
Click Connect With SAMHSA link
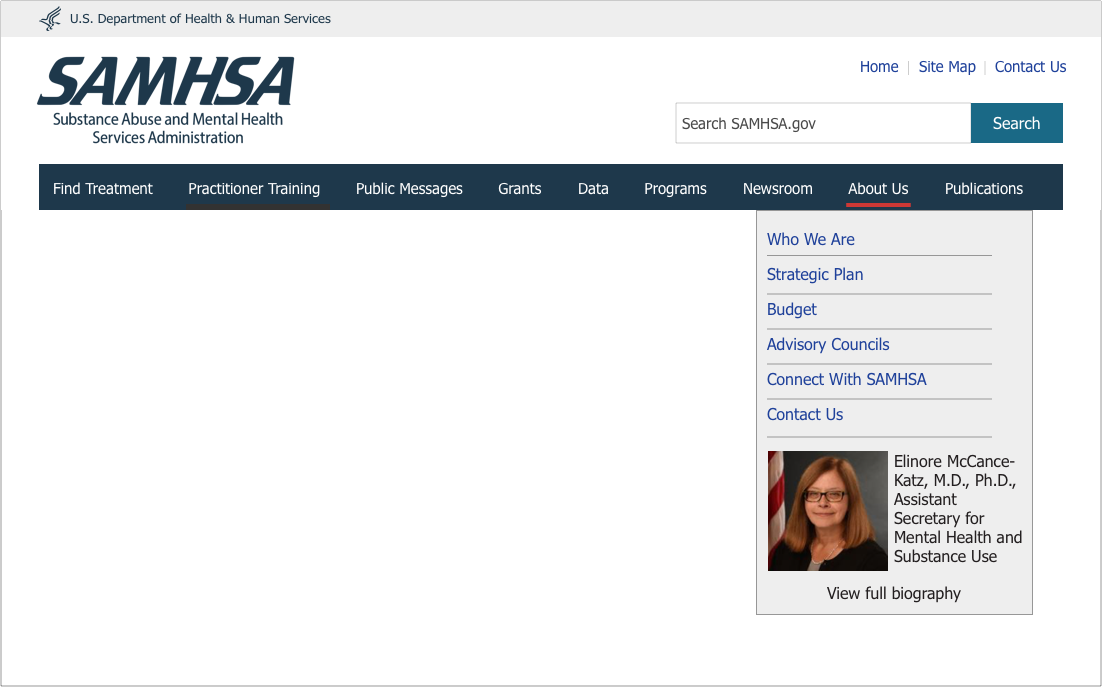pos(846,379)
